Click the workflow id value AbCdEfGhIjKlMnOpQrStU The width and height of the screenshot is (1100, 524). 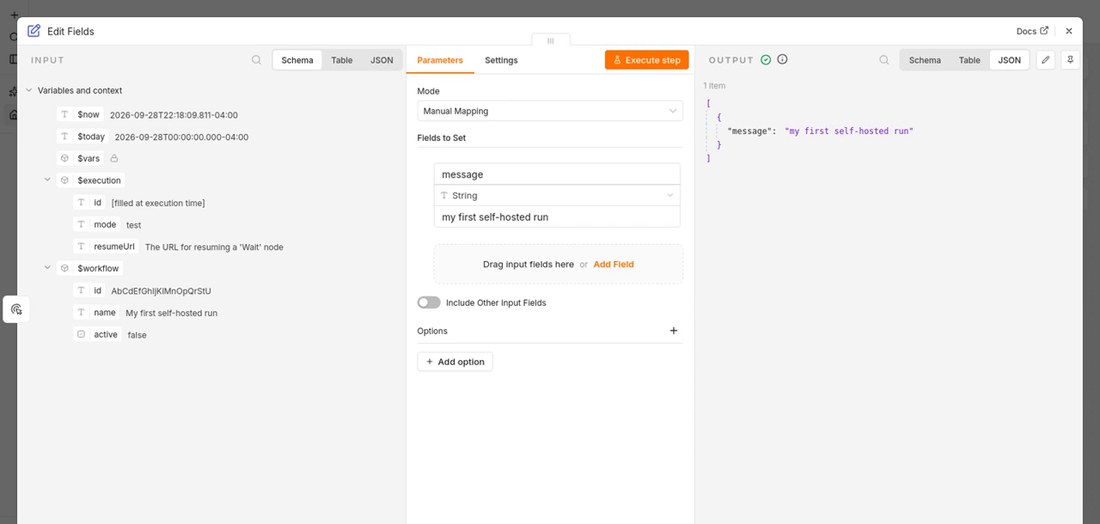pos(161,290)
